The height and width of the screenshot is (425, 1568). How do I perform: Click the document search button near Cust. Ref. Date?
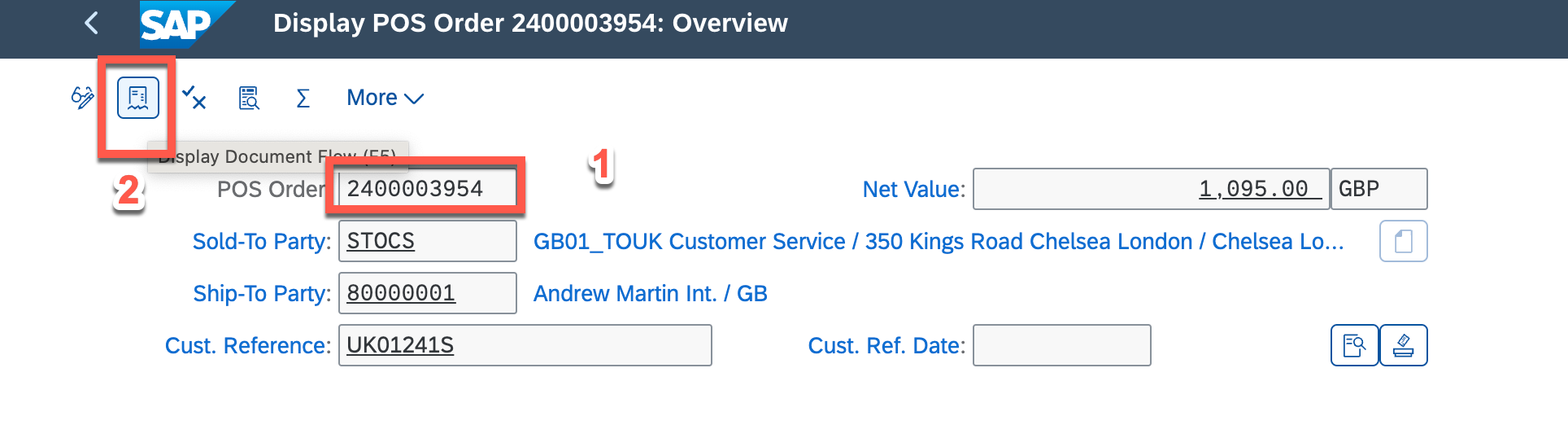[1354, 345]
